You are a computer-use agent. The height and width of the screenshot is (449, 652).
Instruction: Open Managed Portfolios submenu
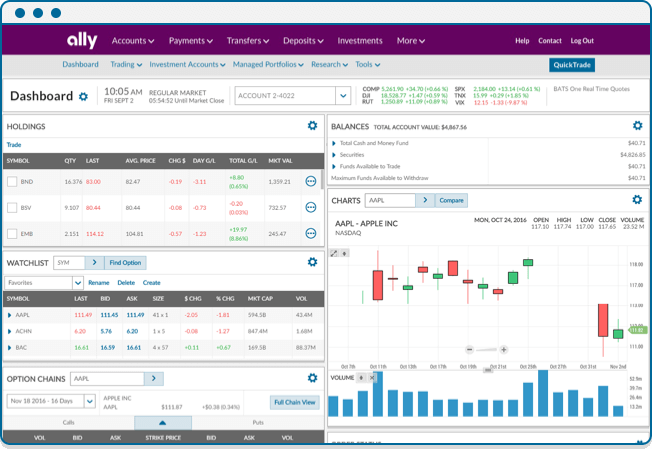coord(268,64)
